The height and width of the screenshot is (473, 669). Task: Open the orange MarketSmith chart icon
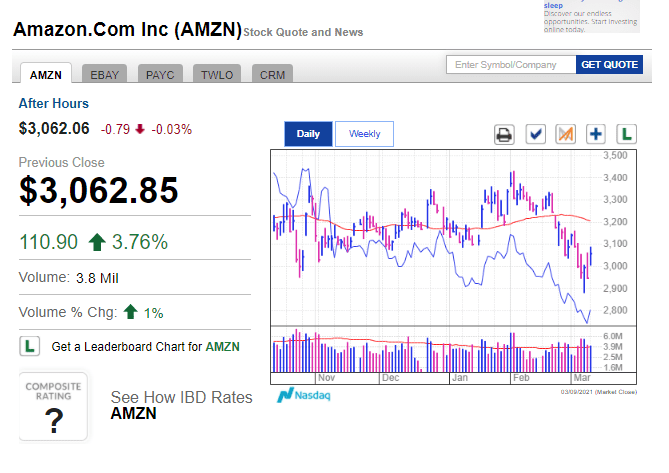coord(565,134)
